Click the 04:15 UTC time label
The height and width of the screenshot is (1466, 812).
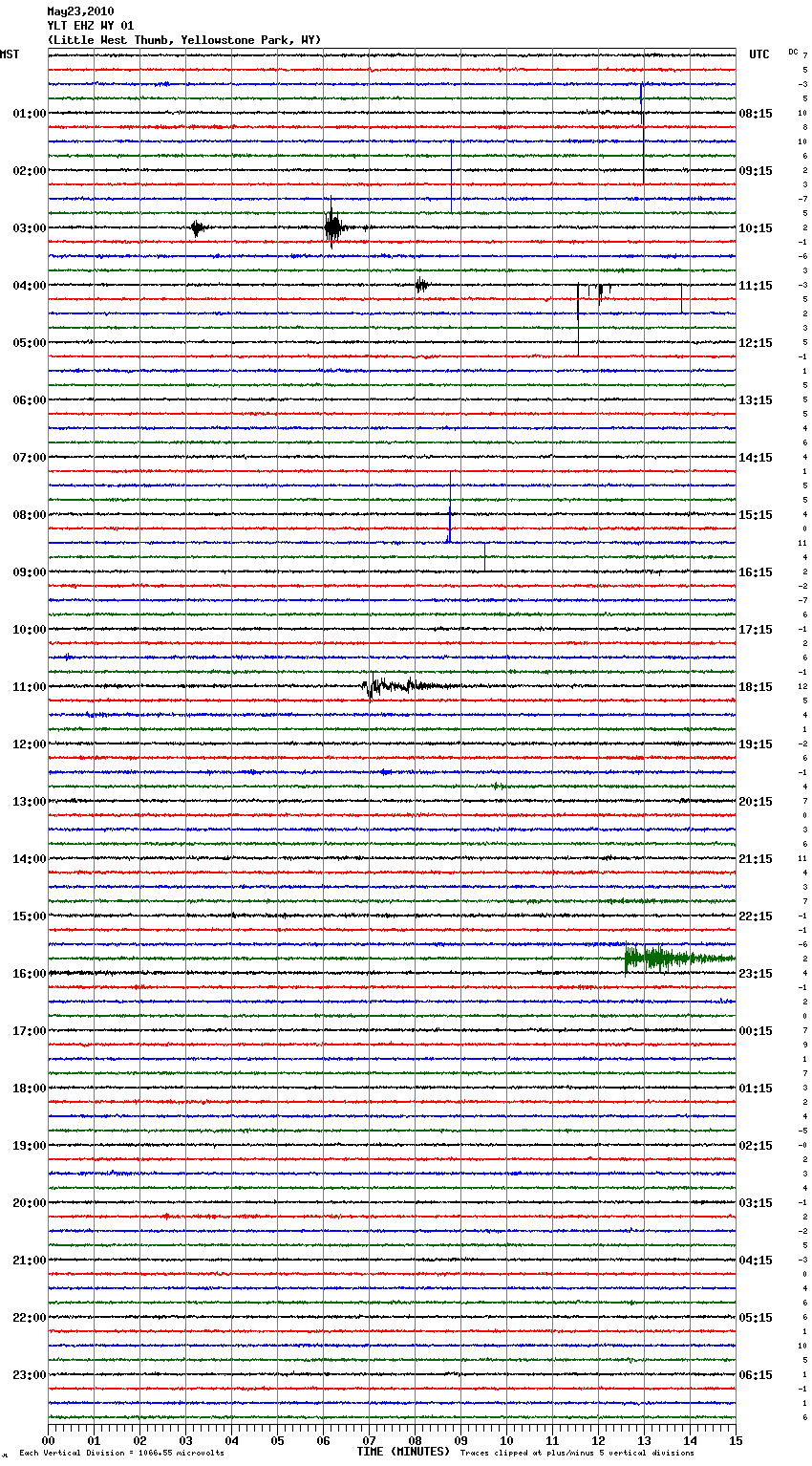pyautogui.click(x=756, y=1261)
